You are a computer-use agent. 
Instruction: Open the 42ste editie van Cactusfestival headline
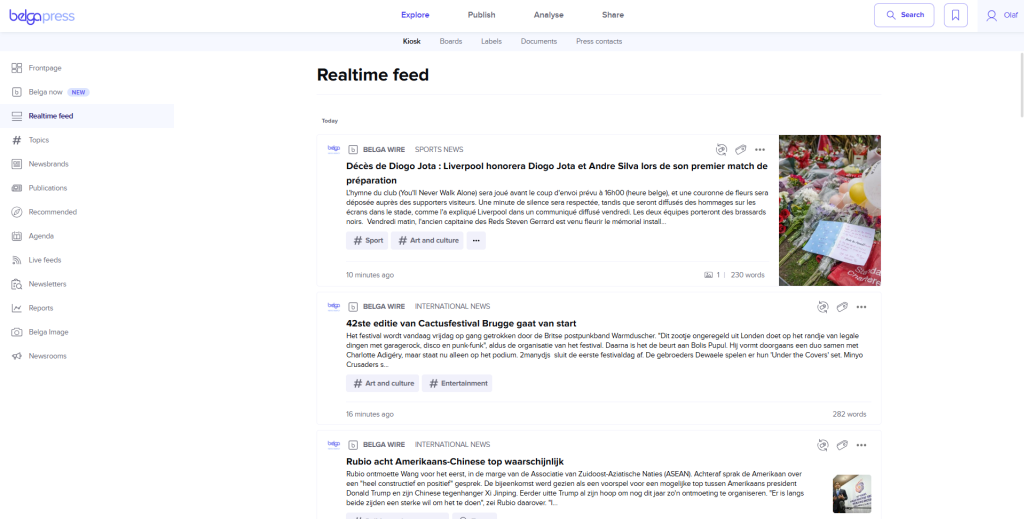pos(461,323)
